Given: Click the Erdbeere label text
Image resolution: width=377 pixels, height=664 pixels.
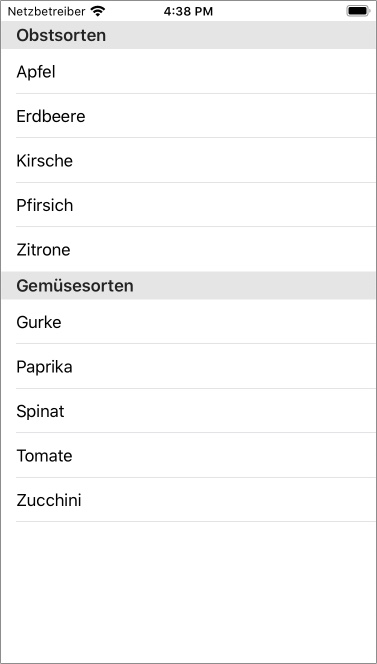Looking at the screenshot, I should coord(51,116).
